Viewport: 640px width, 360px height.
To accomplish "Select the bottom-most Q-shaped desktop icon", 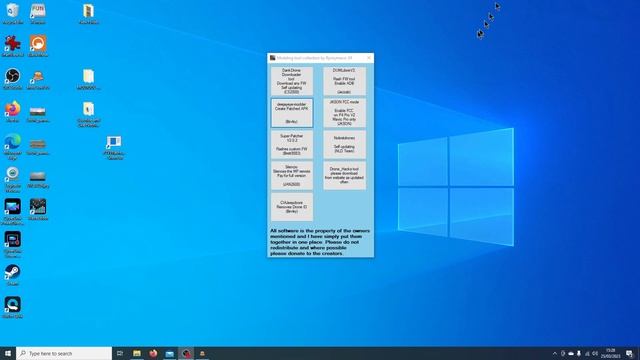I will [13, 307].
